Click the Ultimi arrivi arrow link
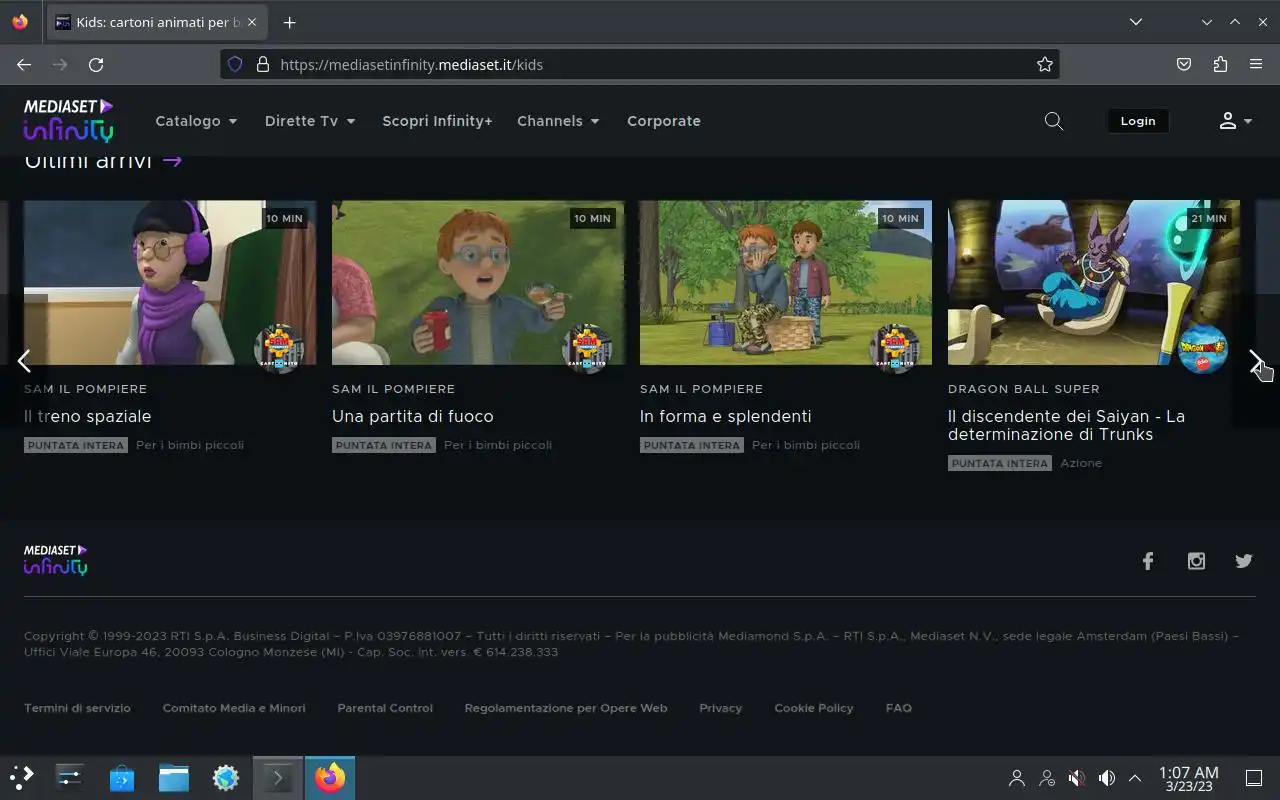 (172, 160)
